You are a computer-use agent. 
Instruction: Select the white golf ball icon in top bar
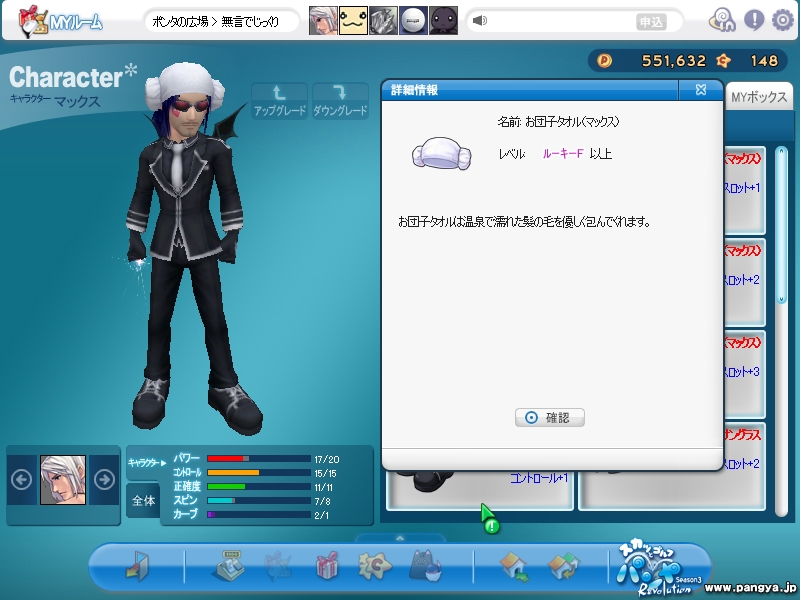(413, 20)
